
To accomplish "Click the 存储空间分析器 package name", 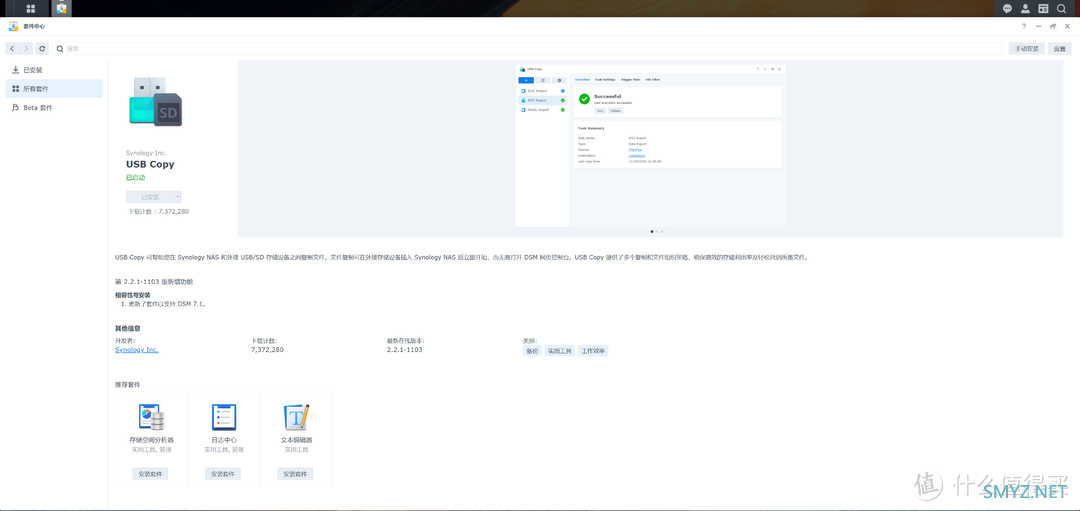I will pos(152,440).
